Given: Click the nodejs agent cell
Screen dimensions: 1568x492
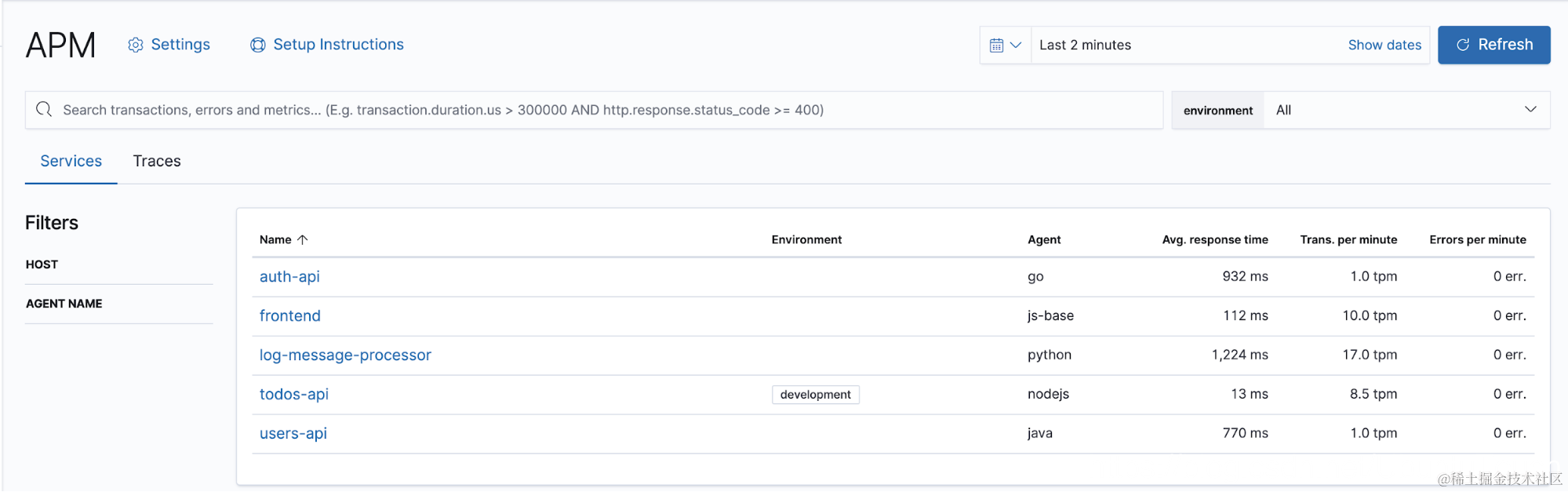Looking at the screenshot, I should (1049, 394).
